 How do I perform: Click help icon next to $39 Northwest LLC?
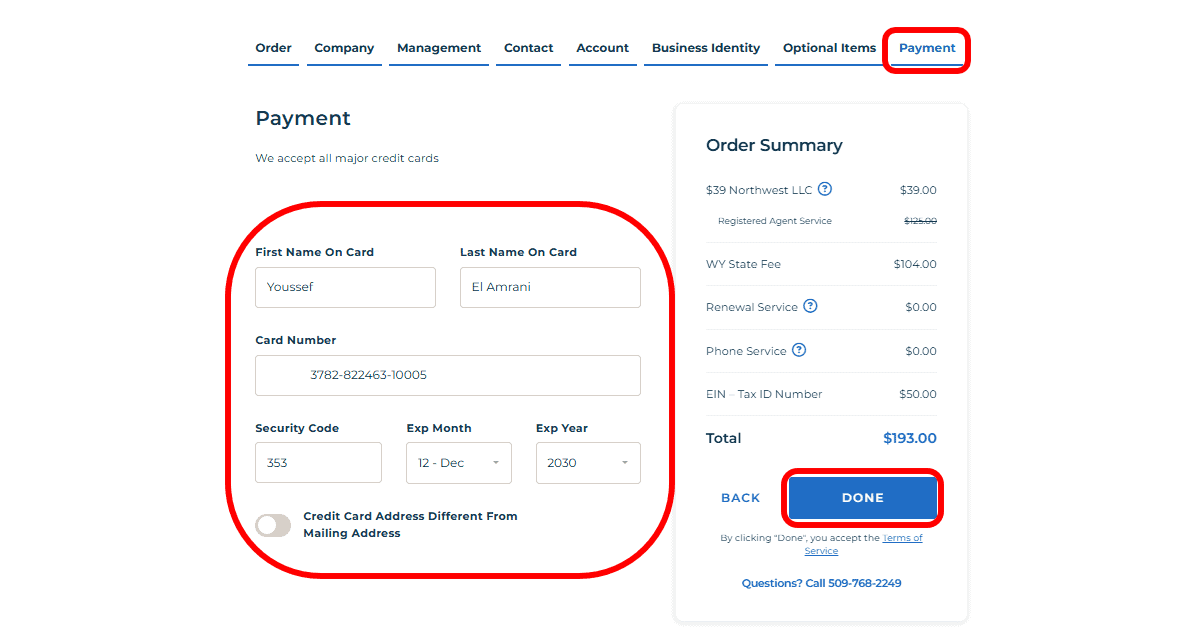coord(825,189)
